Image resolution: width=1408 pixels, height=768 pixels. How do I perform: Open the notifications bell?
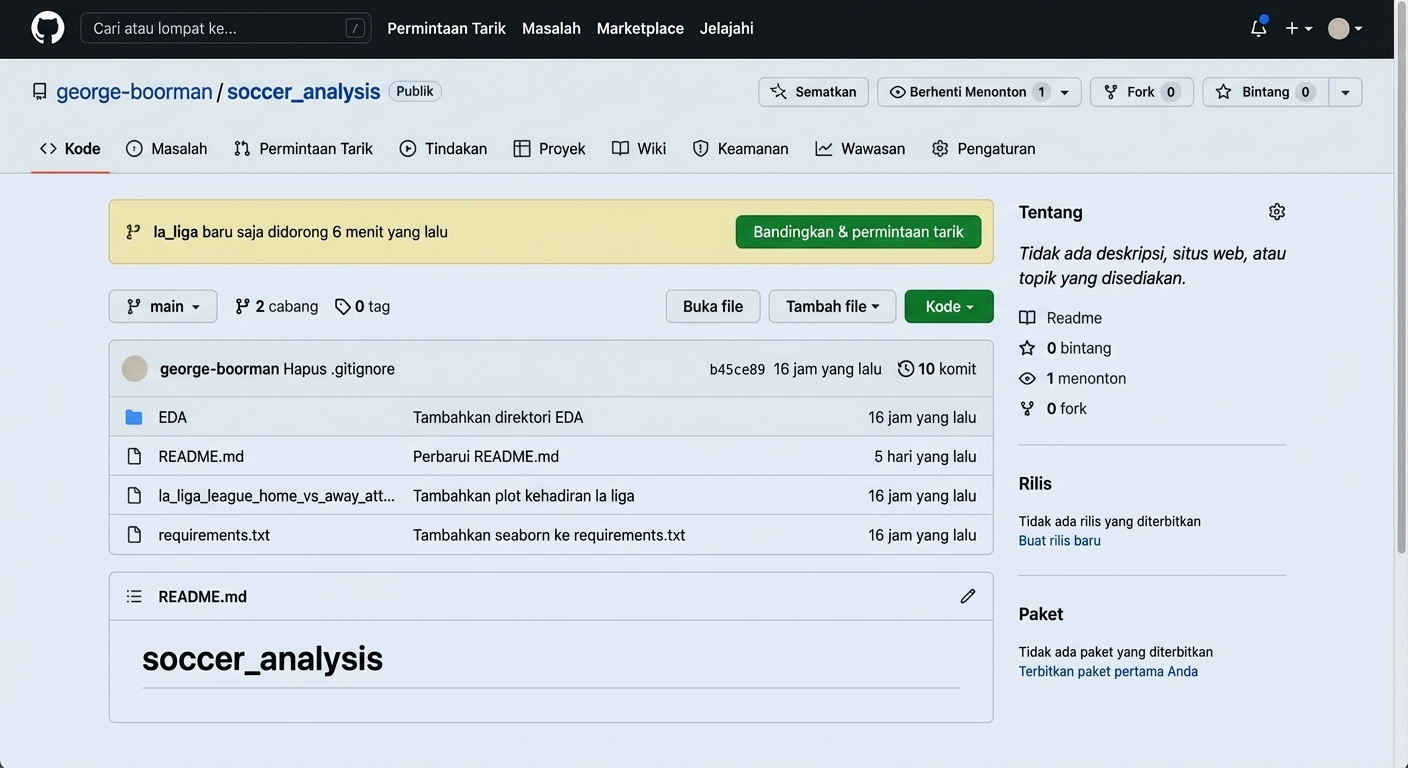(x=1259, y=28)
